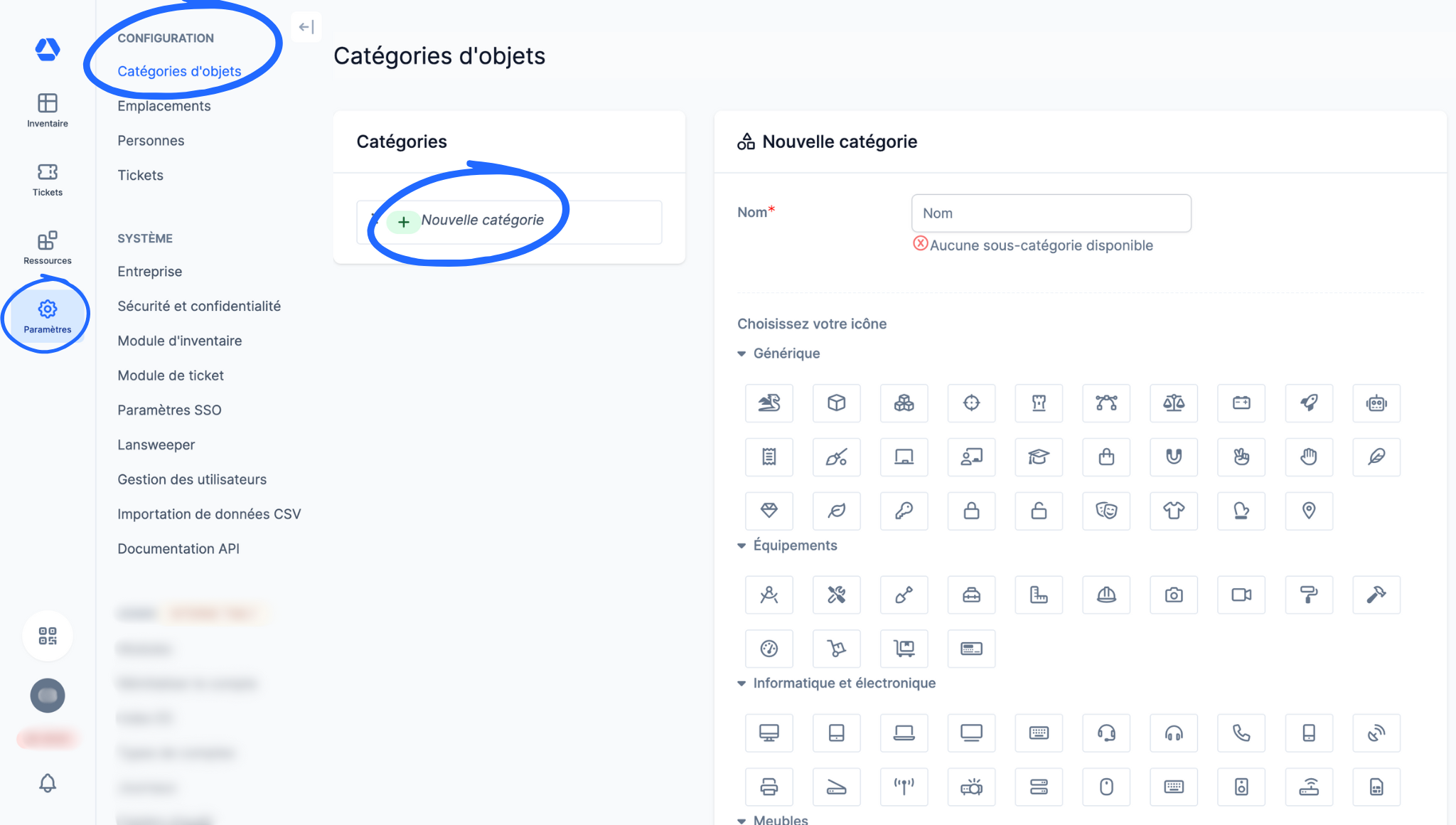Choose the hard hat helmet icon
Screen dimensions: 1456x825
[x=1106, y=595]
